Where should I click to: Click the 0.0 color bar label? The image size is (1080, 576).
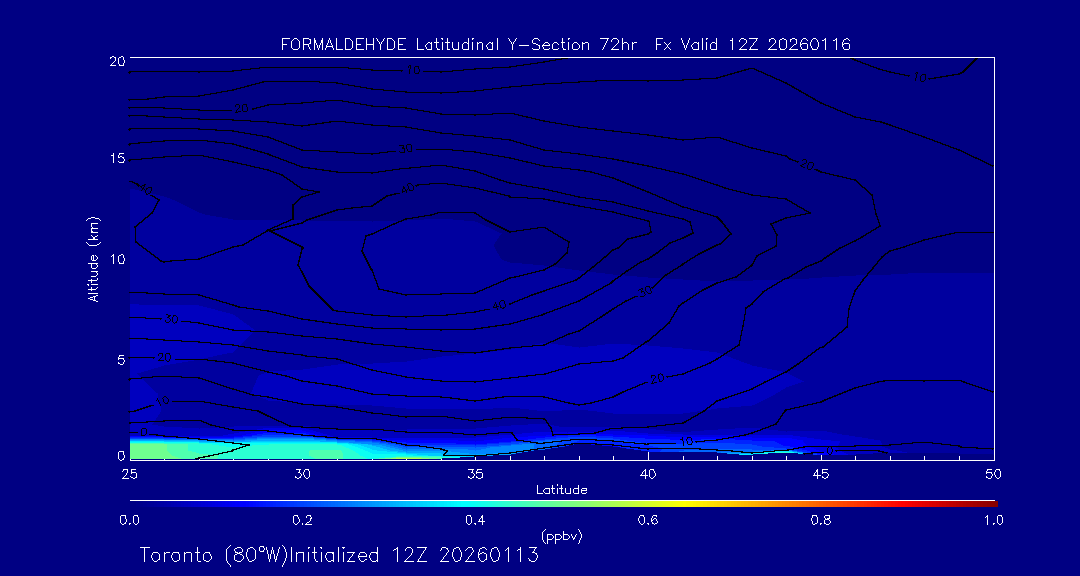[129, 520]
